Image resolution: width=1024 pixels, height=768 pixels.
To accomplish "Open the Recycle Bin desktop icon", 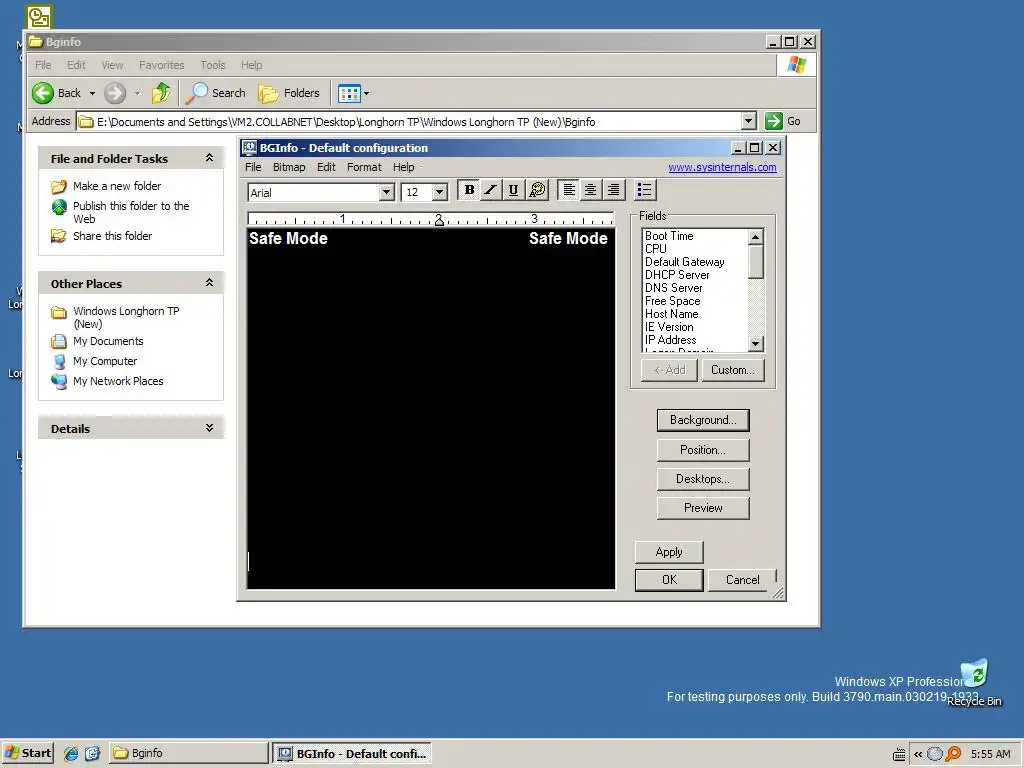I will pyautogui.click(x=974, y=682).
